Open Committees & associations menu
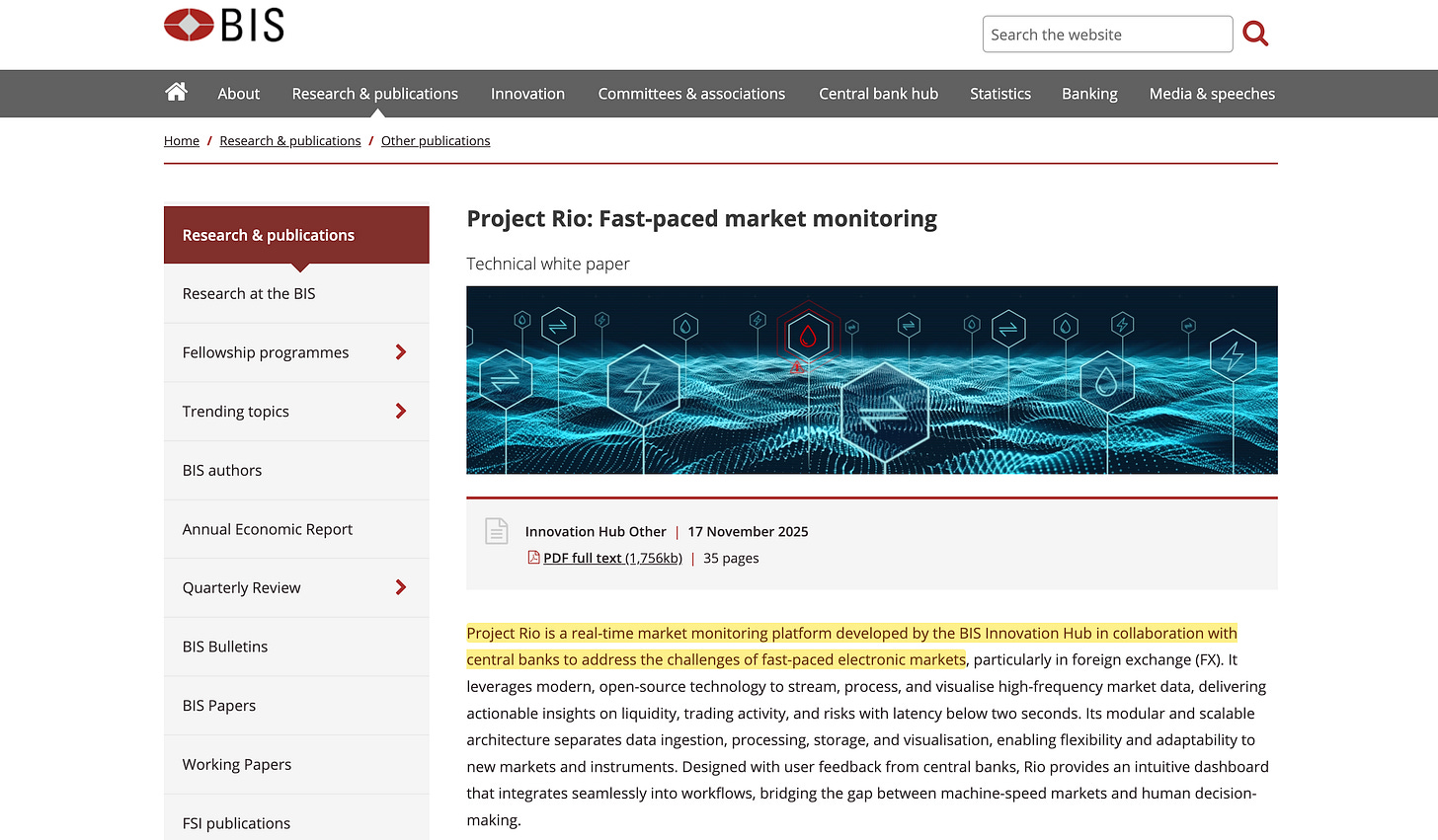 (691, 94)
